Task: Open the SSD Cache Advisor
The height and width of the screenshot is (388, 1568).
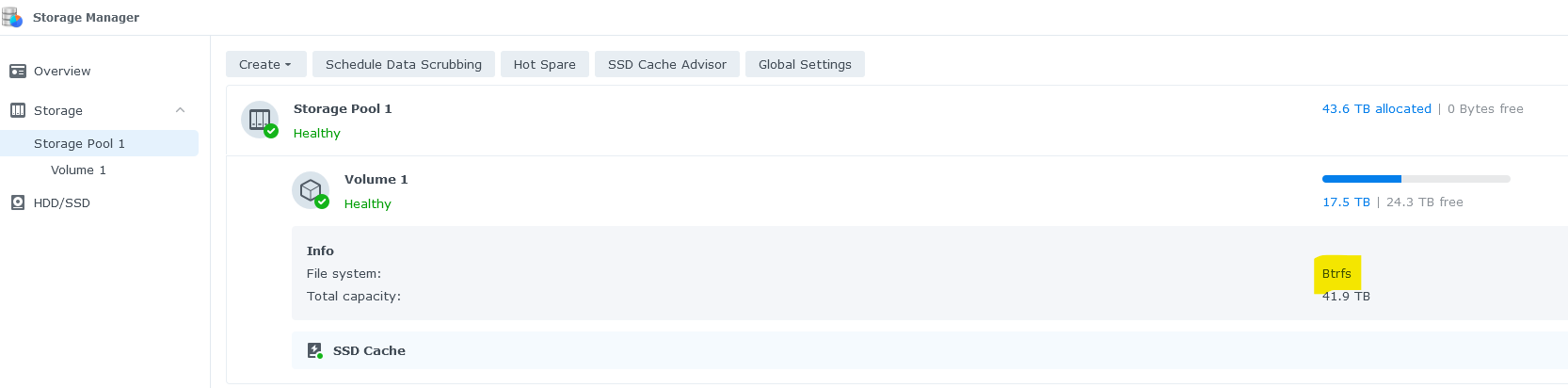Action: [x=666, y=64]
